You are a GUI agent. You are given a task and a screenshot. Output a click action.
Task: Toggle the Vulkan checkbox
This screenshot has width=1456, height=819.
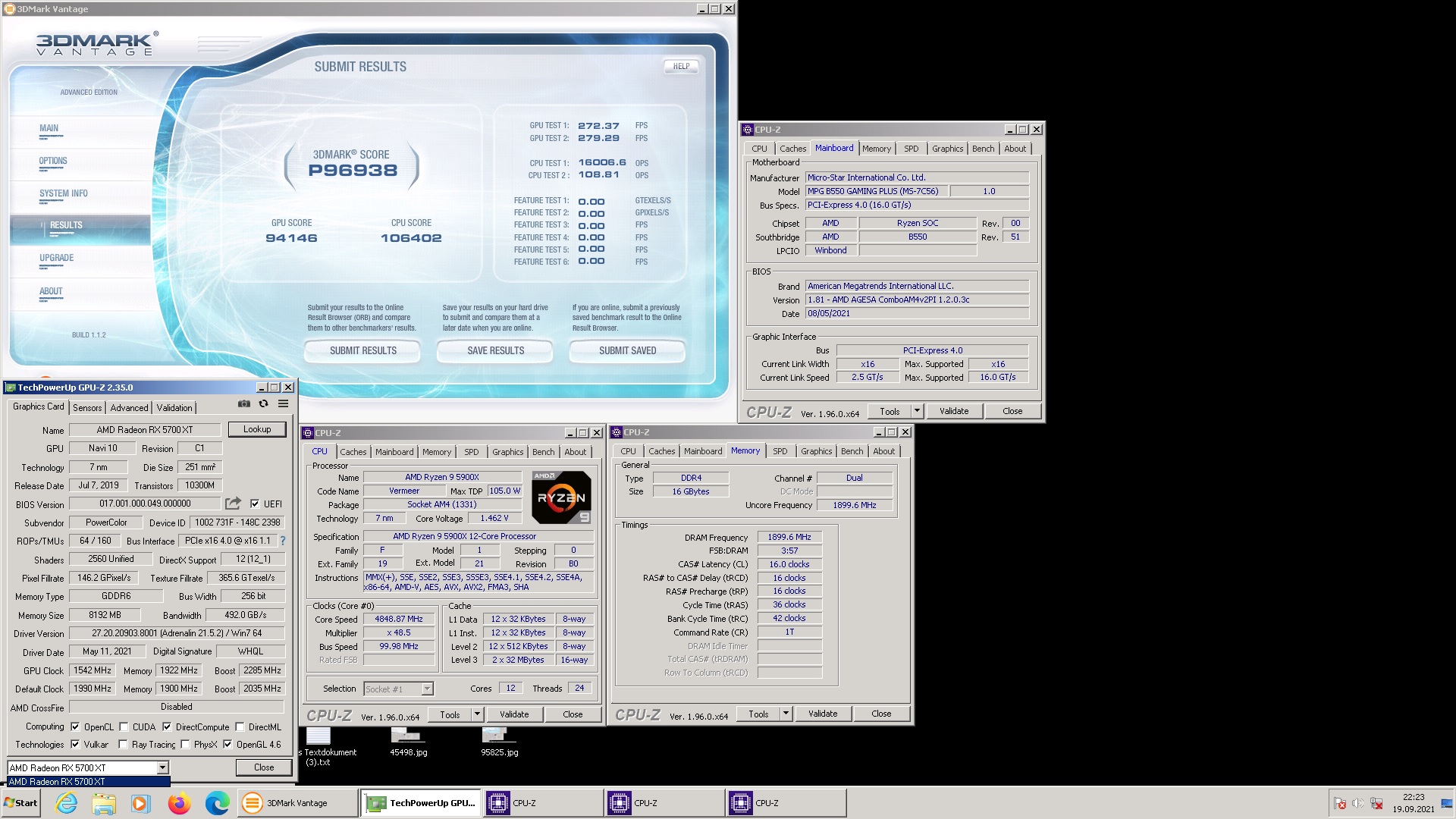click(75, 745)
